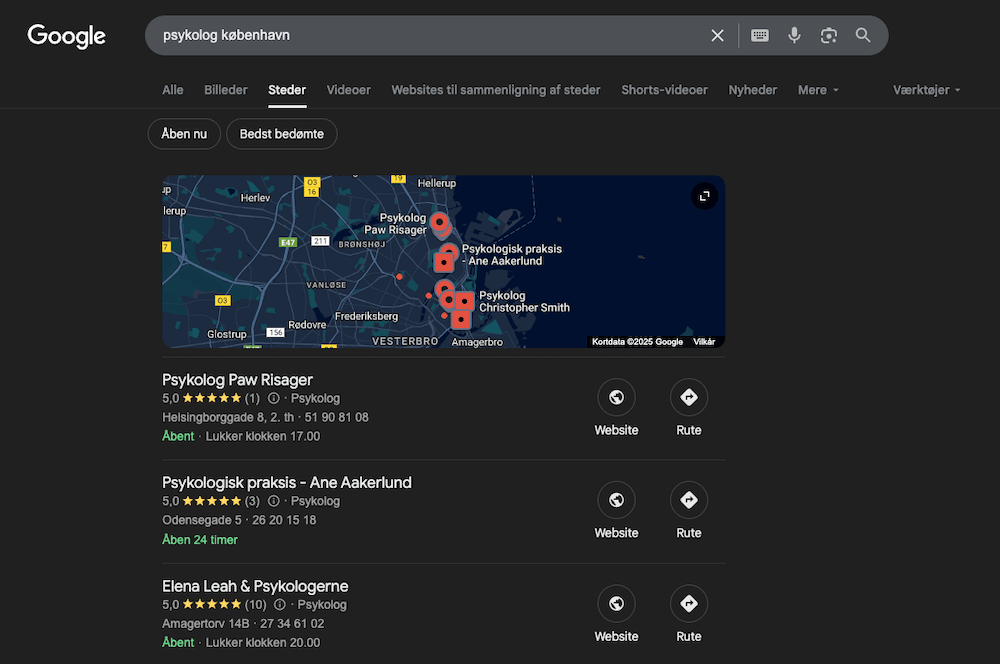Switch to the Nyheder tab
This screenshot has height=664, width=1000.
pyautogui.click(x=753, y=90)
